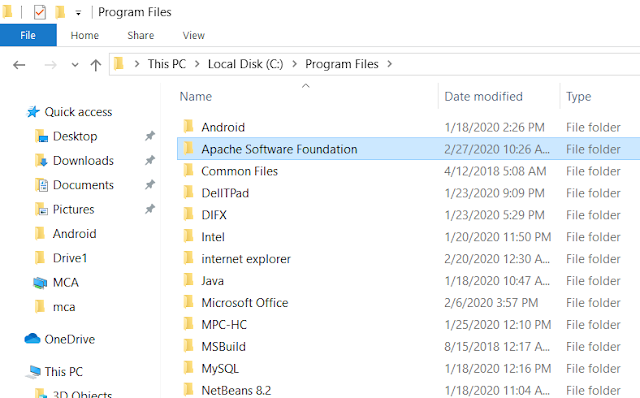Open Documents in Quick access
The height and width of the screenshot is (398, 640).
pos(83,185)
